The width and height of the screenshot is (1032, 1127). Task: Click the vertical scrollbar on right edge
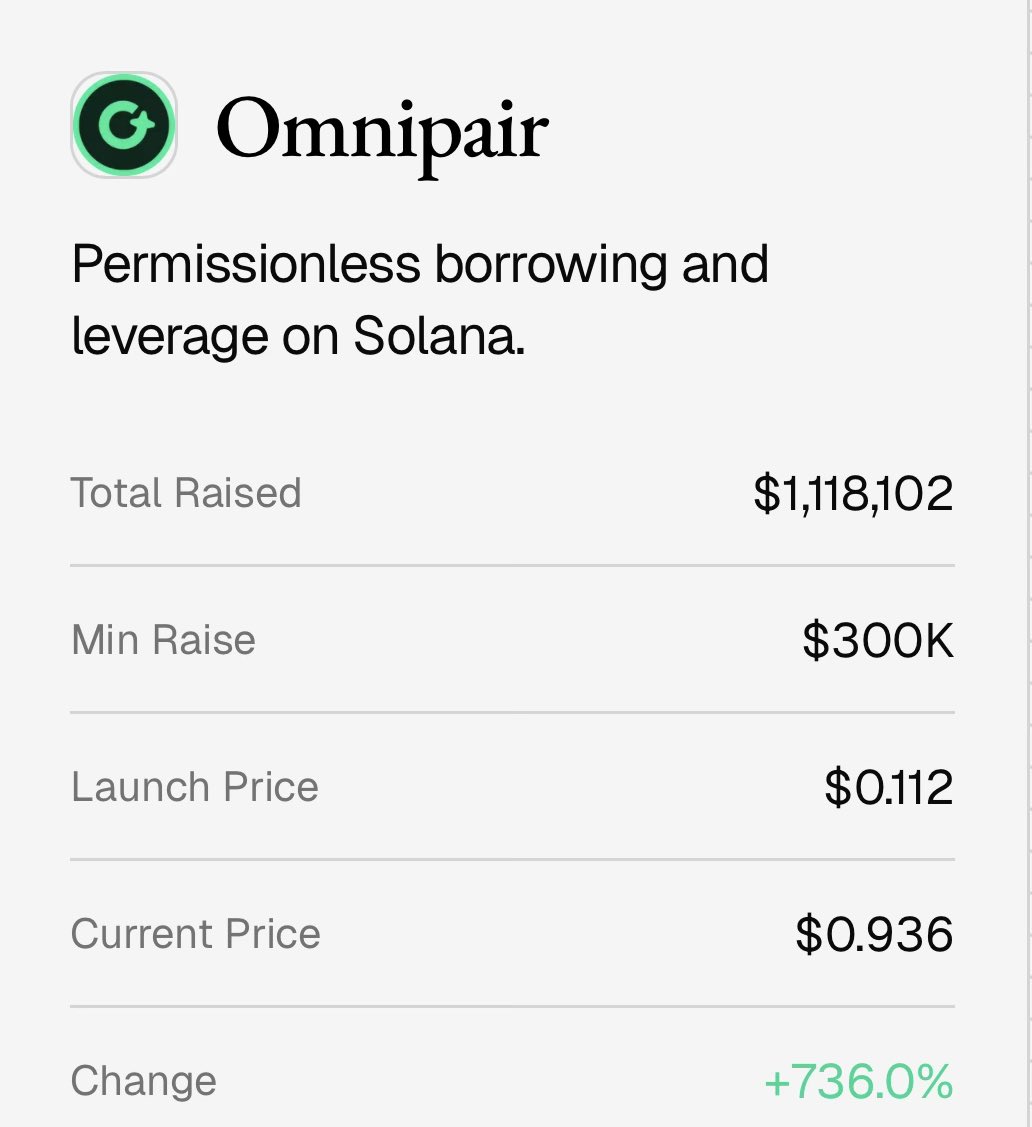click(x=1029, y=560)
